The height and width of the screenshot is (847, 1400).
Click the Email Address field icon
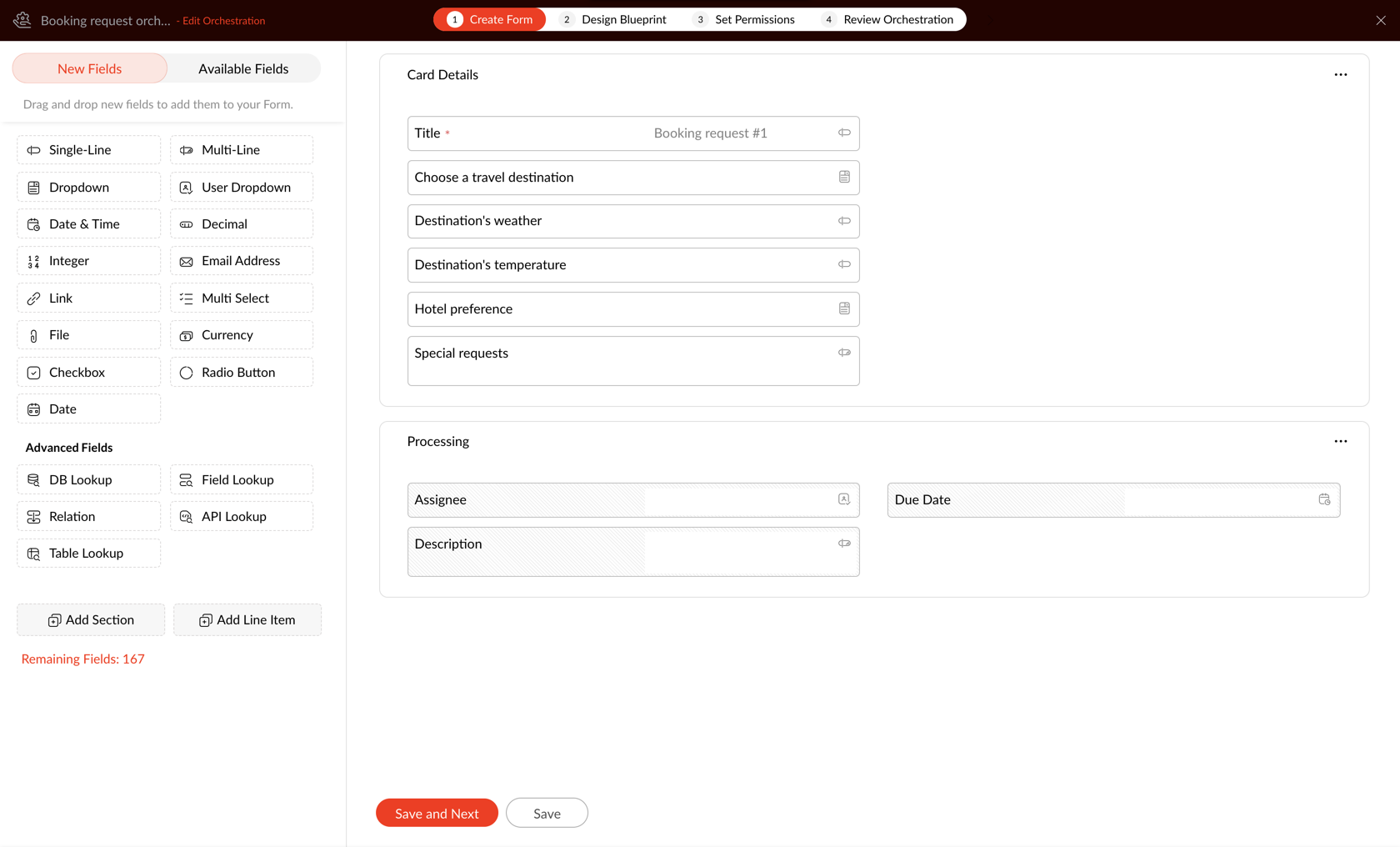click(x=186, y=261)
